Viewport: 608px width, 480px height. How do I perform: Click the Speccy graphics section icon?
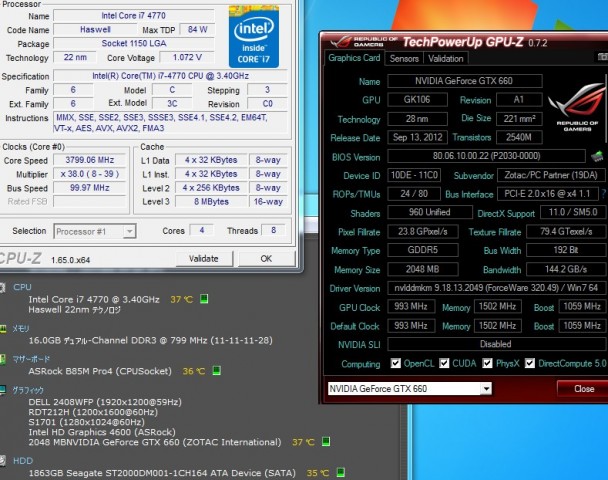pos(3,390)
